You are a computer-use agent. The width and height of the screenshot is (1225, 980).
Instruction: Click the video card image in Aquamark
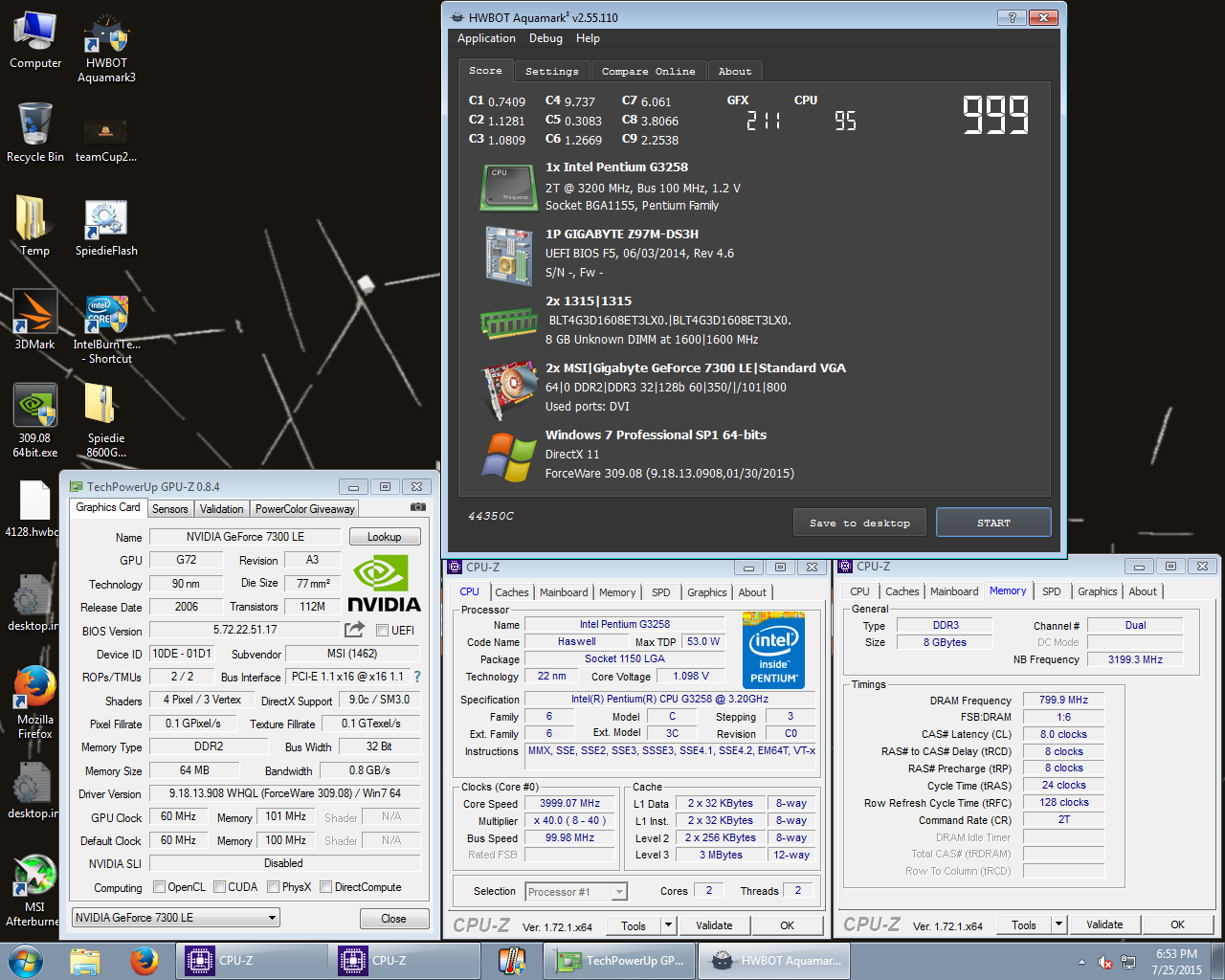click(509, 389)
